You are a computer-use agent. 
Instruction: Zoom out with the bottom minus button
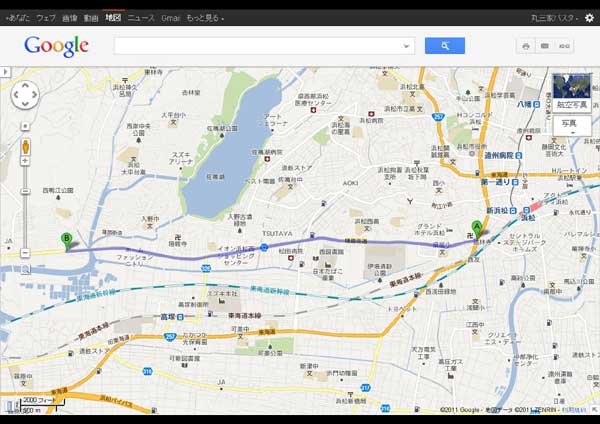click(25, 253)
